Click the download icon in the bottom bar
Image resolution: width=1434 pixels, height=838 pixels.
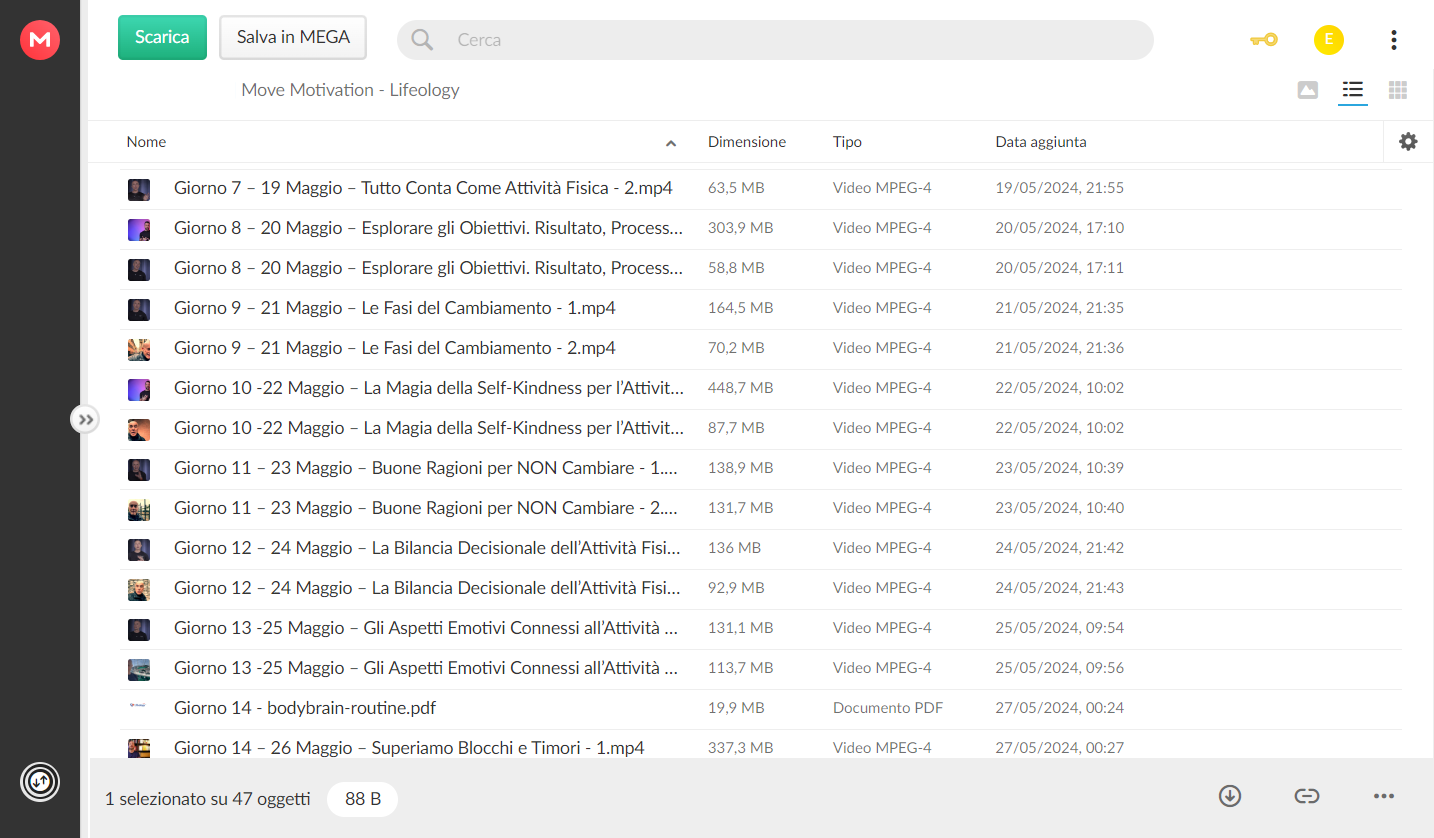(1230, 796)
